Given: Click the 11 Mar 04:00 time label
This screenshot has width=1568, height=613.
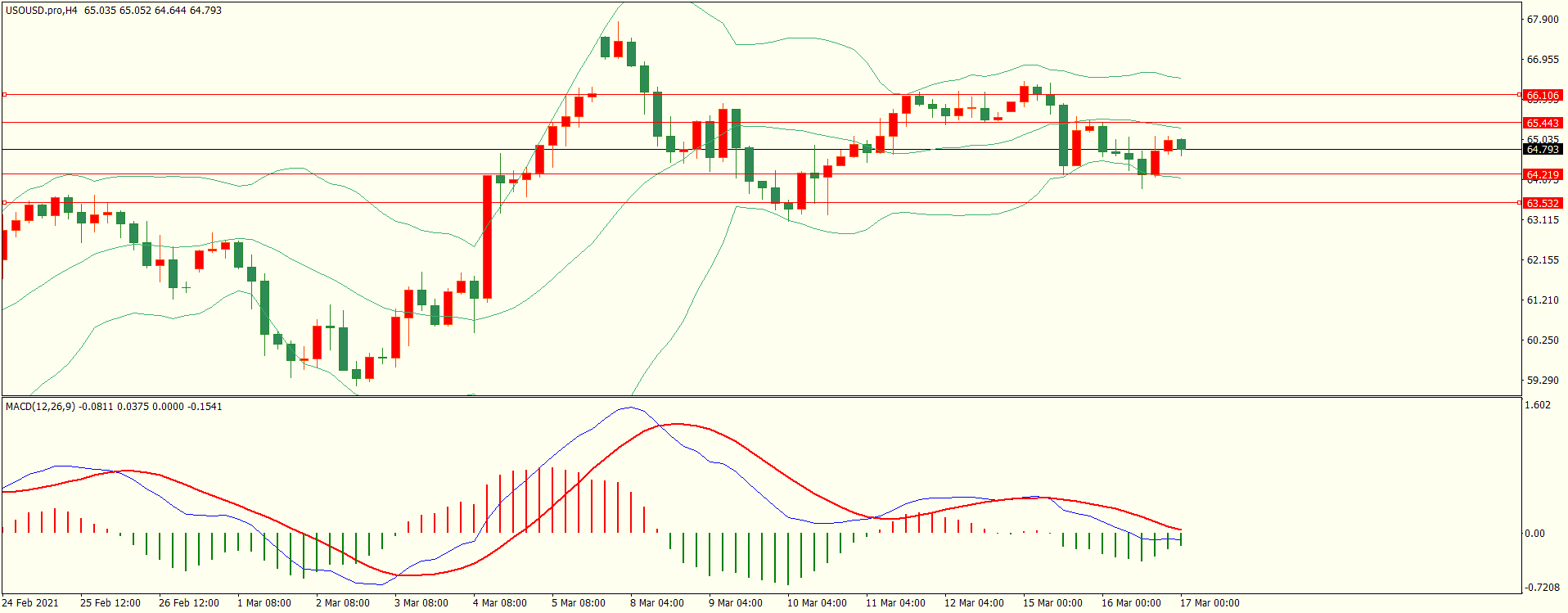Looking at the screenshot, I should [x=896, y=603].
